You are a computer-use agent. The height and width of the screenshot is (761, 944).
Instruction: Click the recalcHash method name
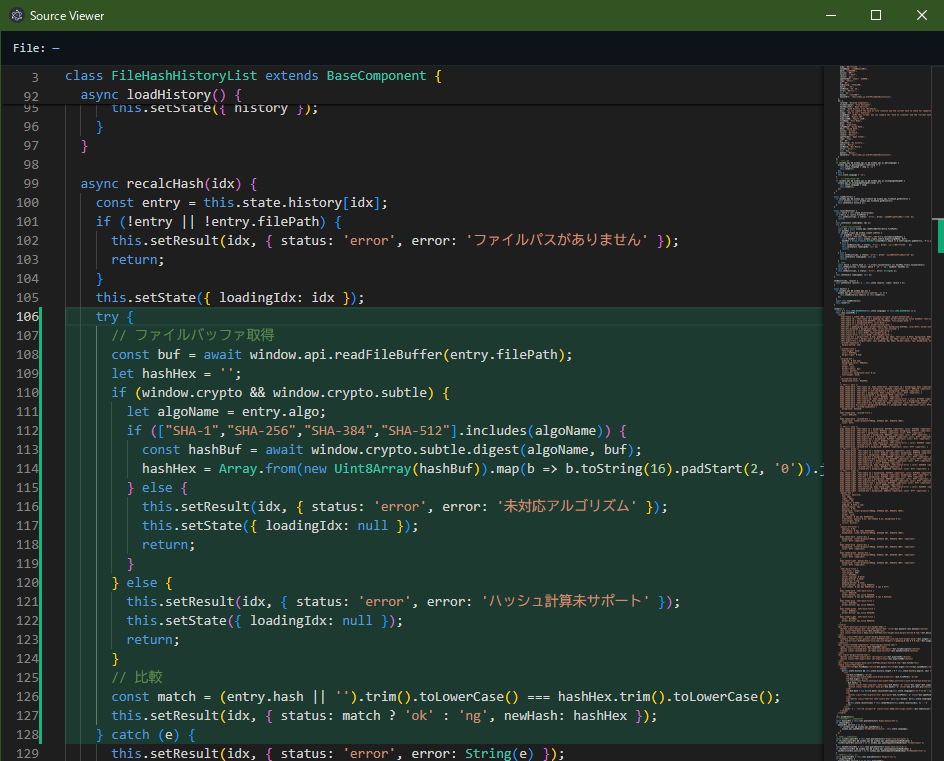(164, 183)
